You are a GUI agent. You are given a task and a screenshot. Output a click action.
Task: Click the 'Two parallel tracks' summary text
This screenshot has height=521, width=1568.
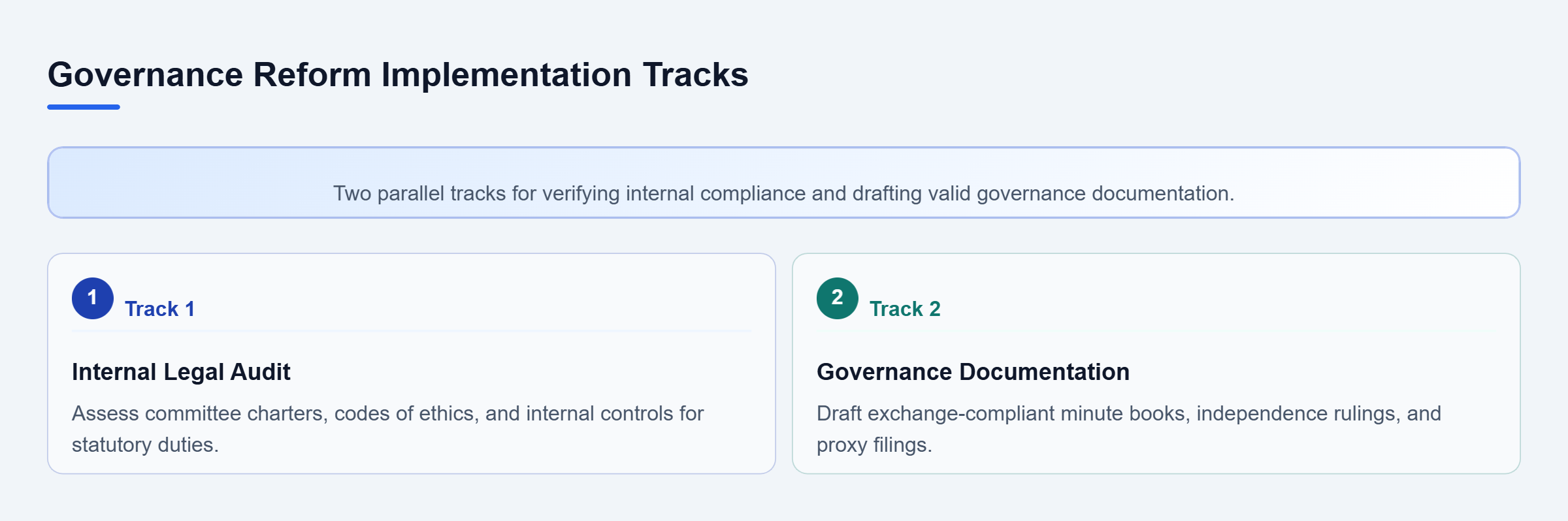tap(784, 193)
